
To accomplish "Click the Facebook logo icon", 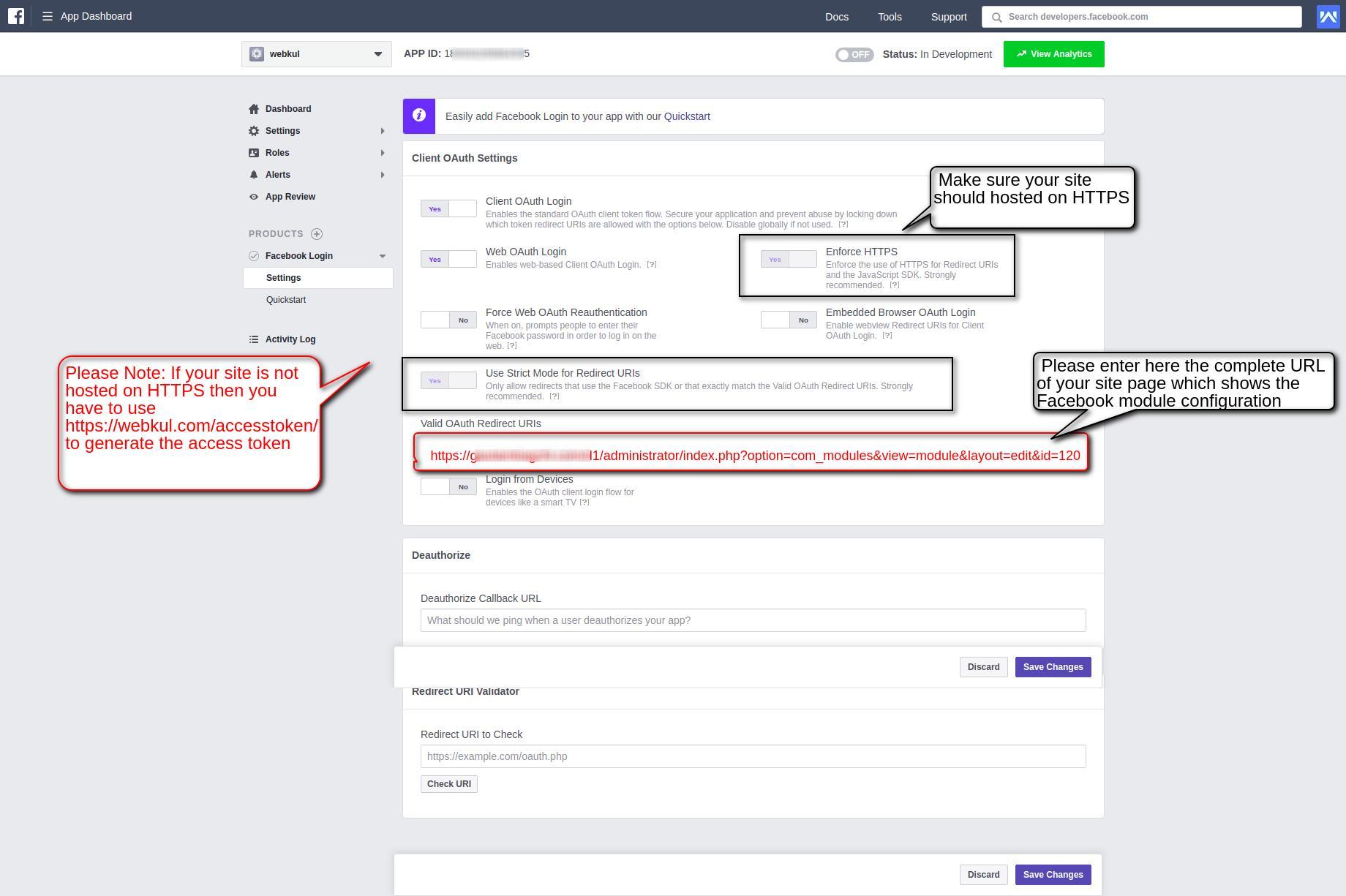I will [16, 16].
